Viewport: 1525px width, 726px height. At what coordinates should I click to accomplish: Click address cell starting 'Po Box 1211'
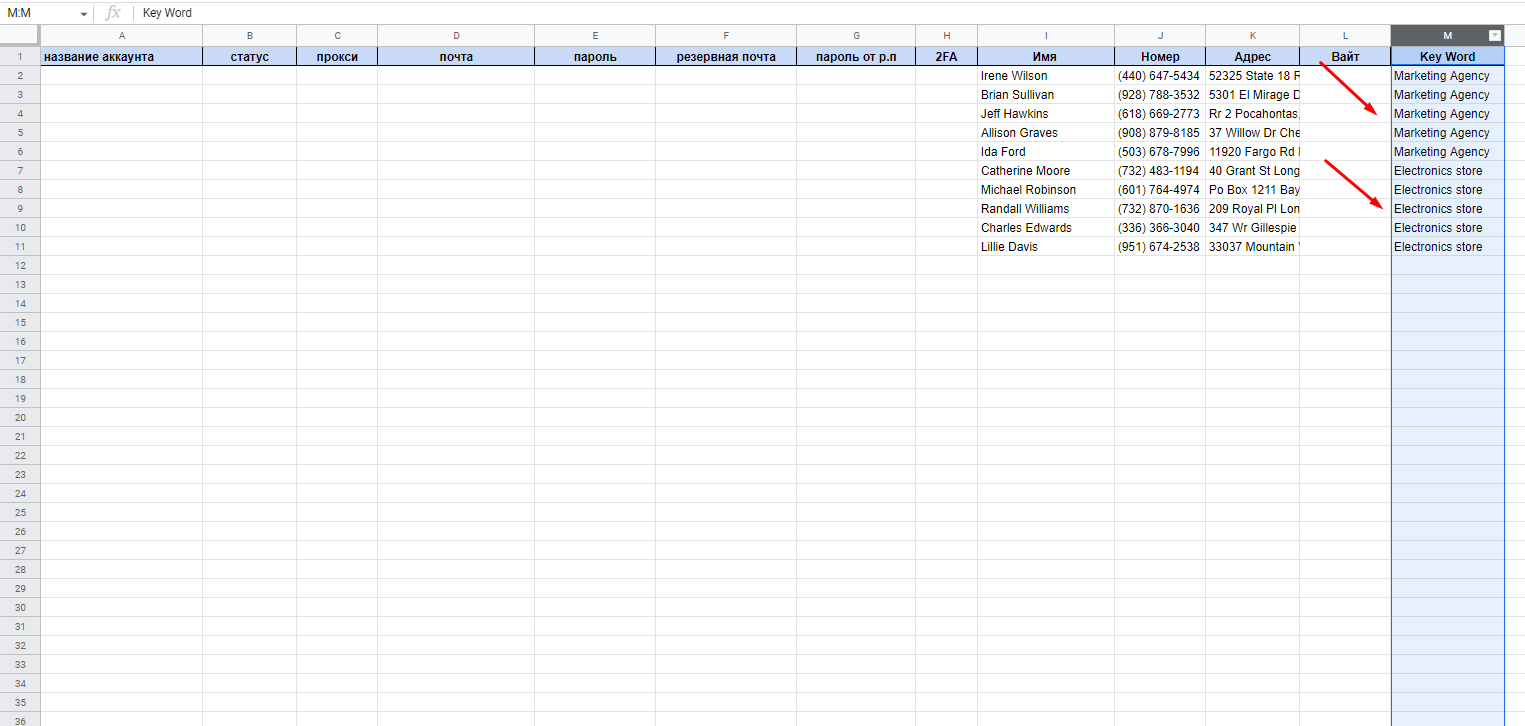(1253, 190)
